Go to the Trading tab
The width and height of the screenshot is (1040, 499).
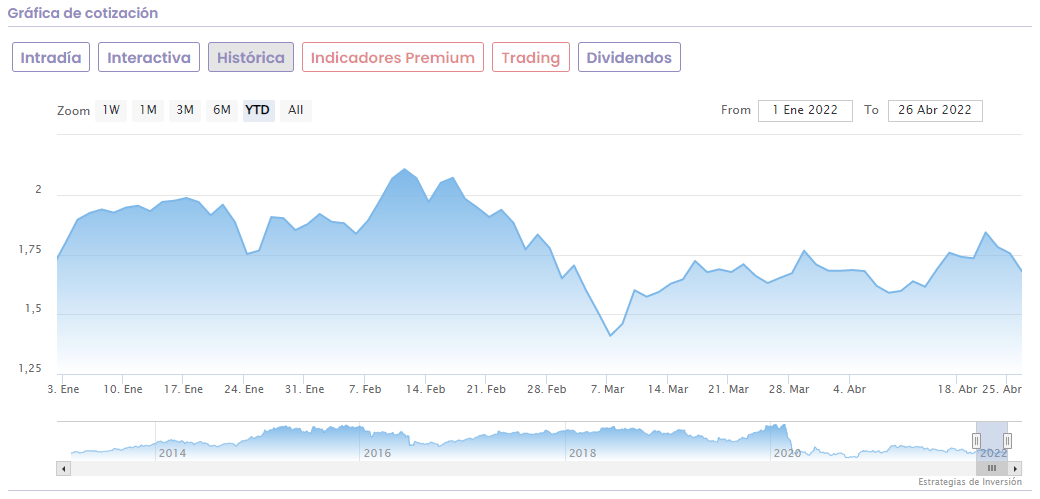click(531, 57)
